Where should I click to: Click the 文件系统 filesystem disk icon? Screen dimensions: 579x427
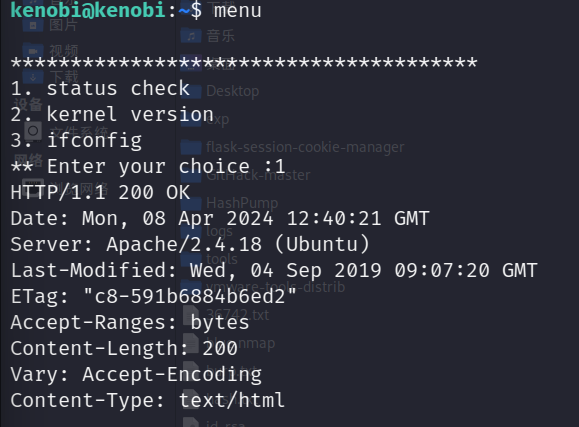33,131
